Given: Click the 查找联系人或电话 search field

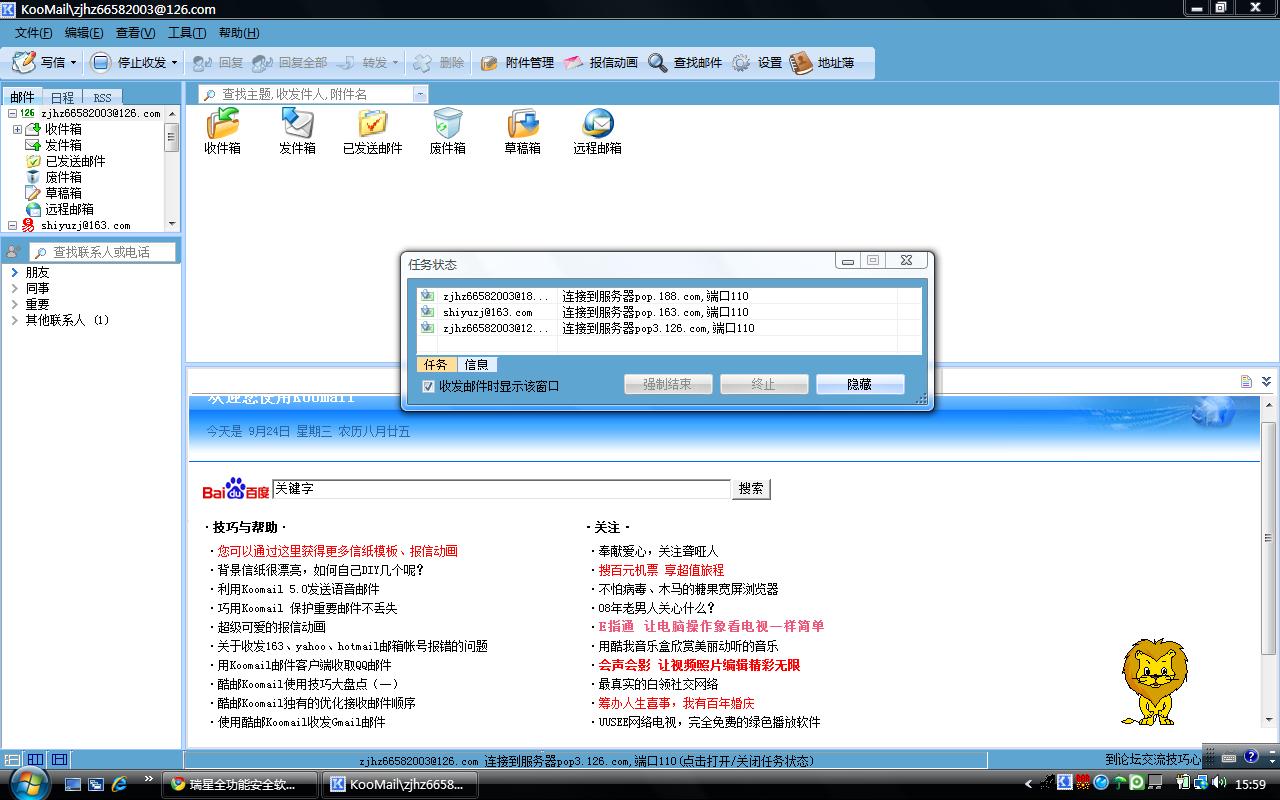Looking at the screenshot, I should [102, 252].
